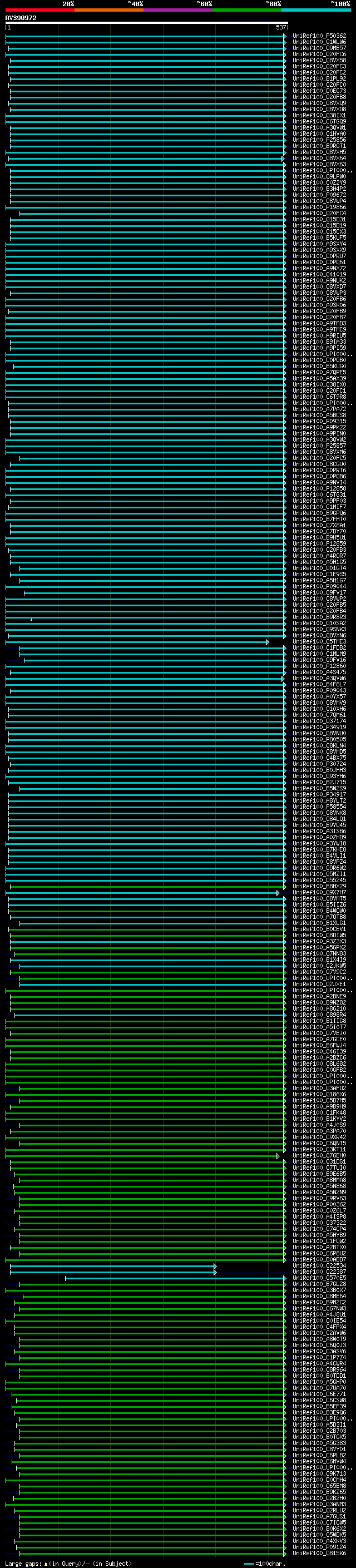
Task: Click the orange ~40% identity legend segment
Action: coord(108,10)
